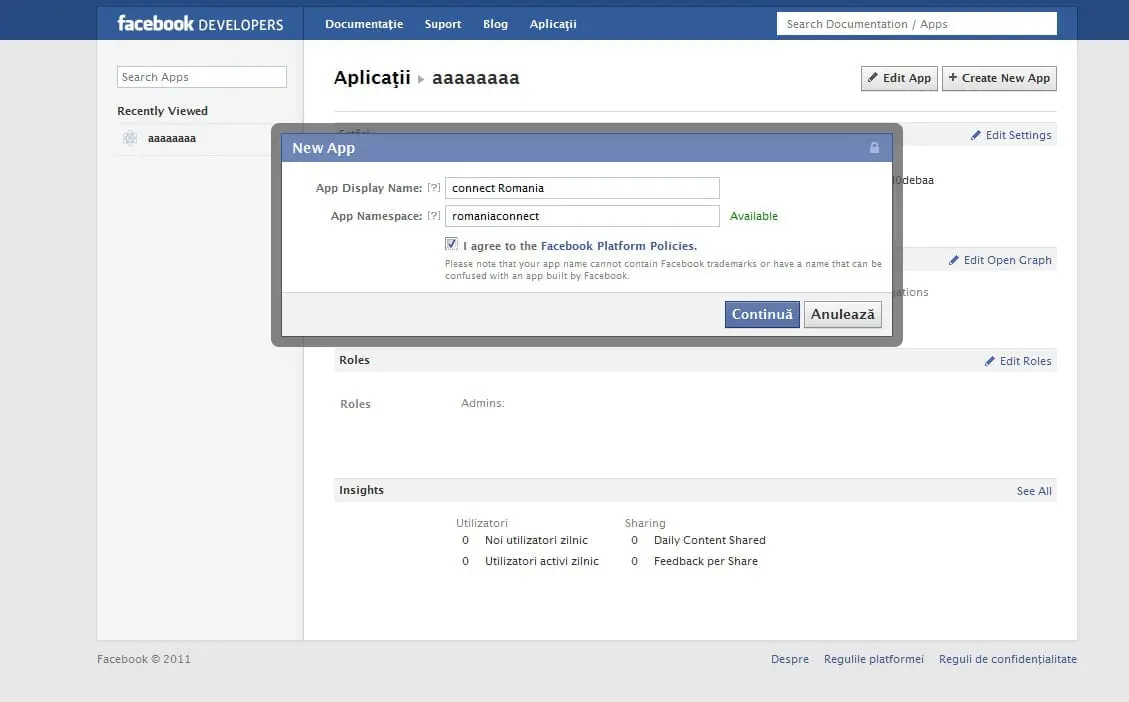Screen dimensions: 1129x702
Task: Click the breadcrumb arrow after Aplicații
Action: click(x=421, y=78)
